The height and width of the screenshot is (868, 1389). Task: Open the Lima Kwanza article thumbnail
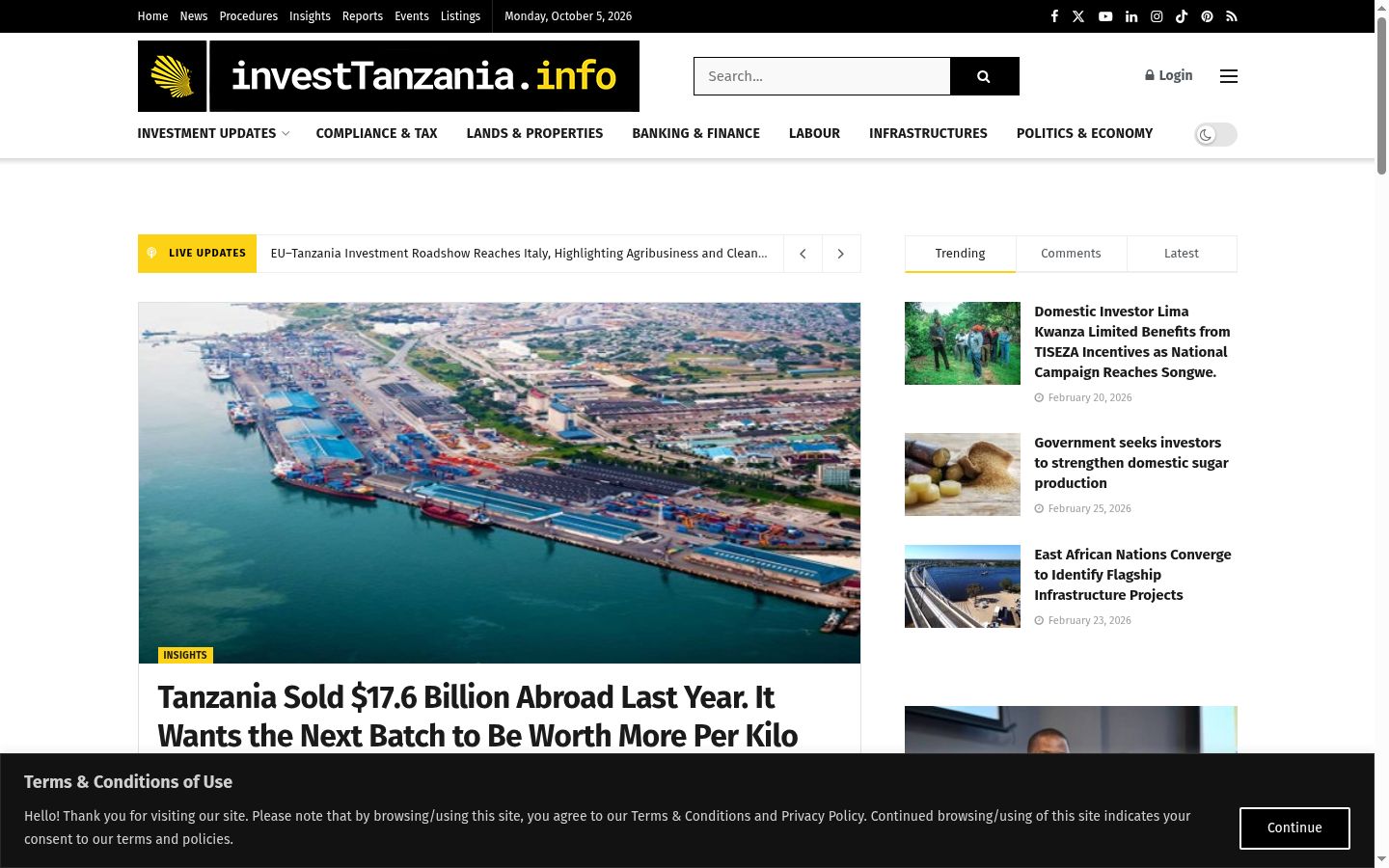(963, 343)
